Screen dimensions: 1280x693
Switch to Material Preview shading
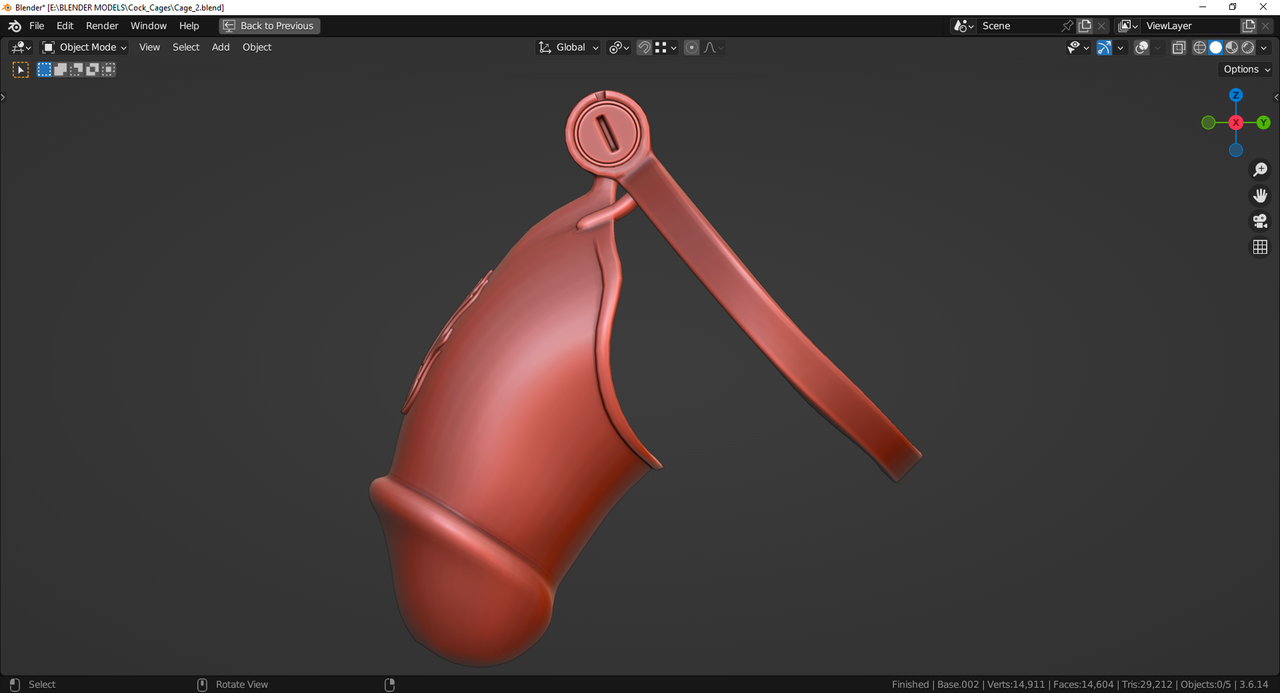[1232, 47]
